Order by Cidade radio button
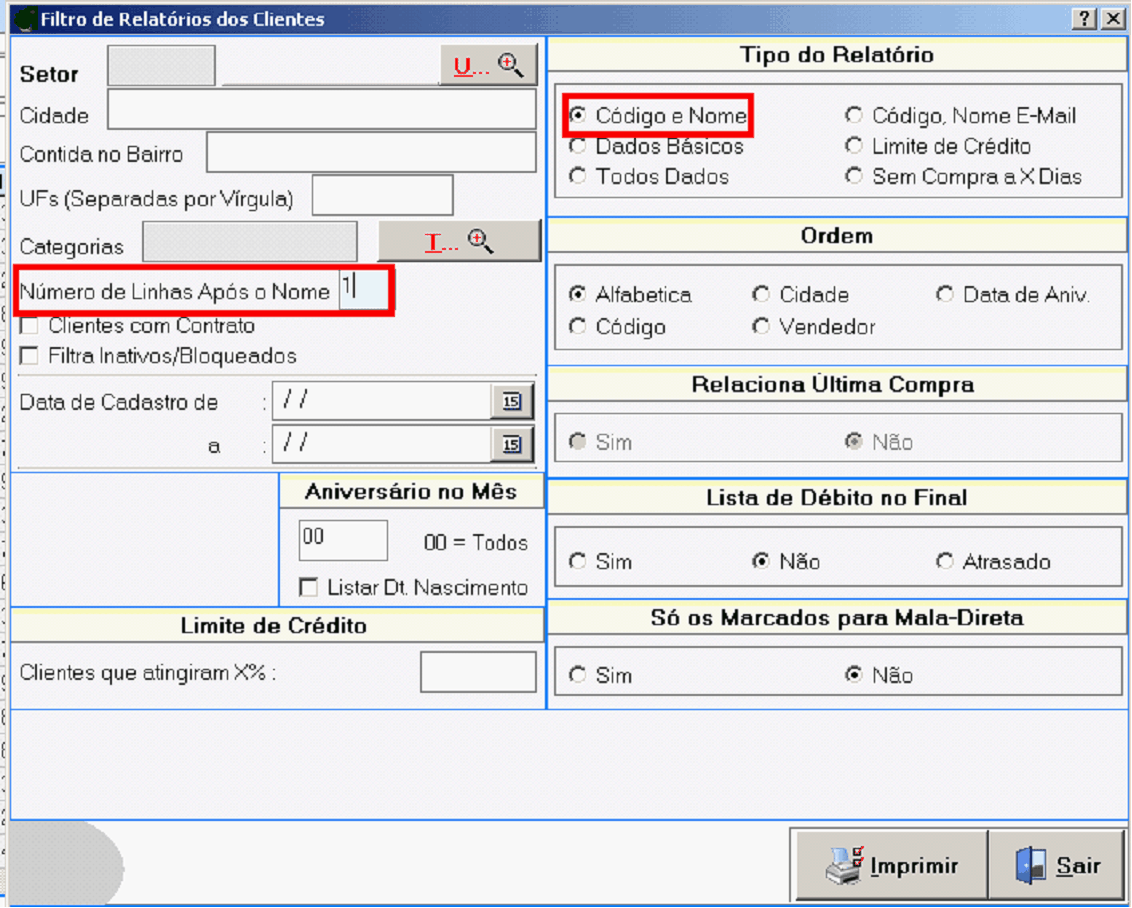Viewport: 1132px width, 908px height. (x=762, y=295)
